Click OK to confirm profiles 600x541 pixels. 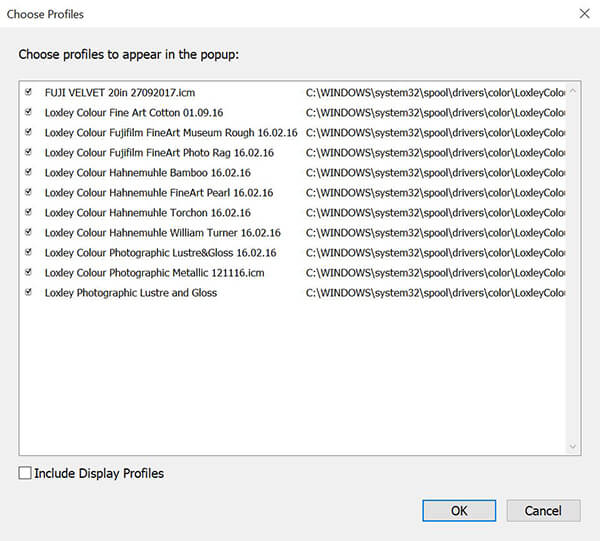coord(459,510)
